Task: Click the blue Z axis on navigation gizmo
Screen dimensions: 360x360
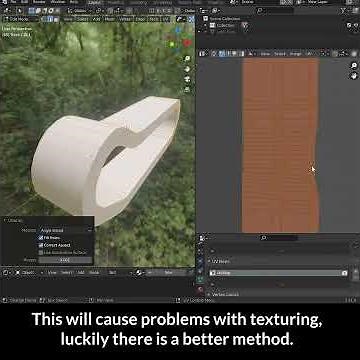Action: point(178,30)
